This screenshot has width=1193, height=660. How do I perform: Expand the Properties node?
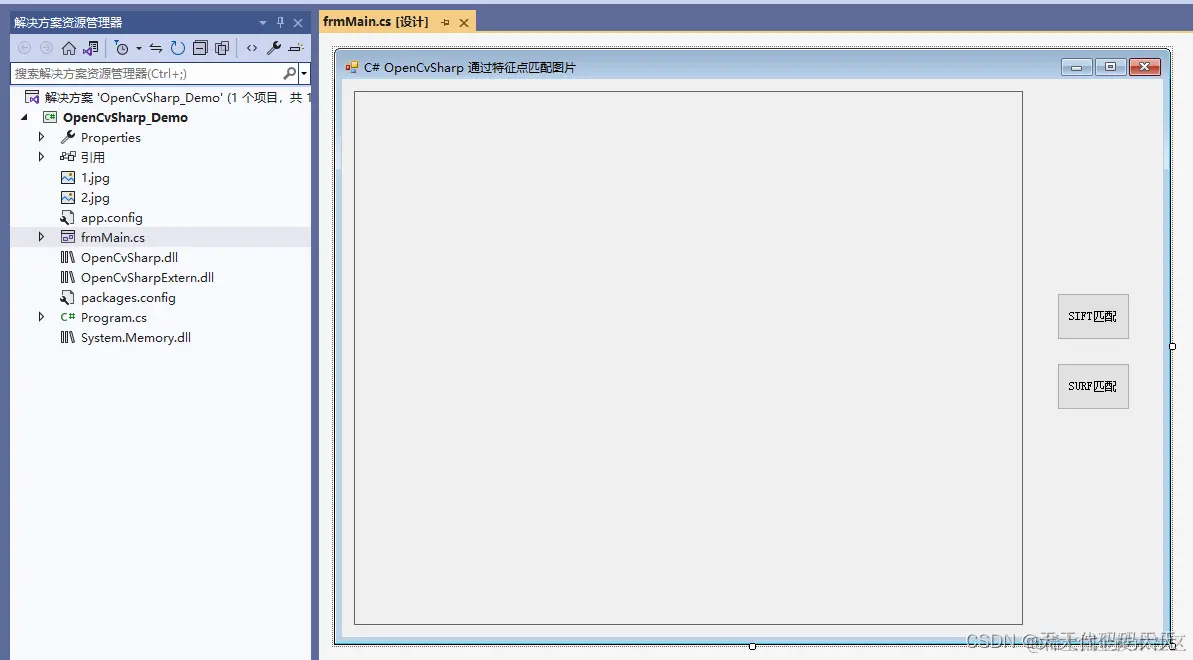click(x=41, y=137)
